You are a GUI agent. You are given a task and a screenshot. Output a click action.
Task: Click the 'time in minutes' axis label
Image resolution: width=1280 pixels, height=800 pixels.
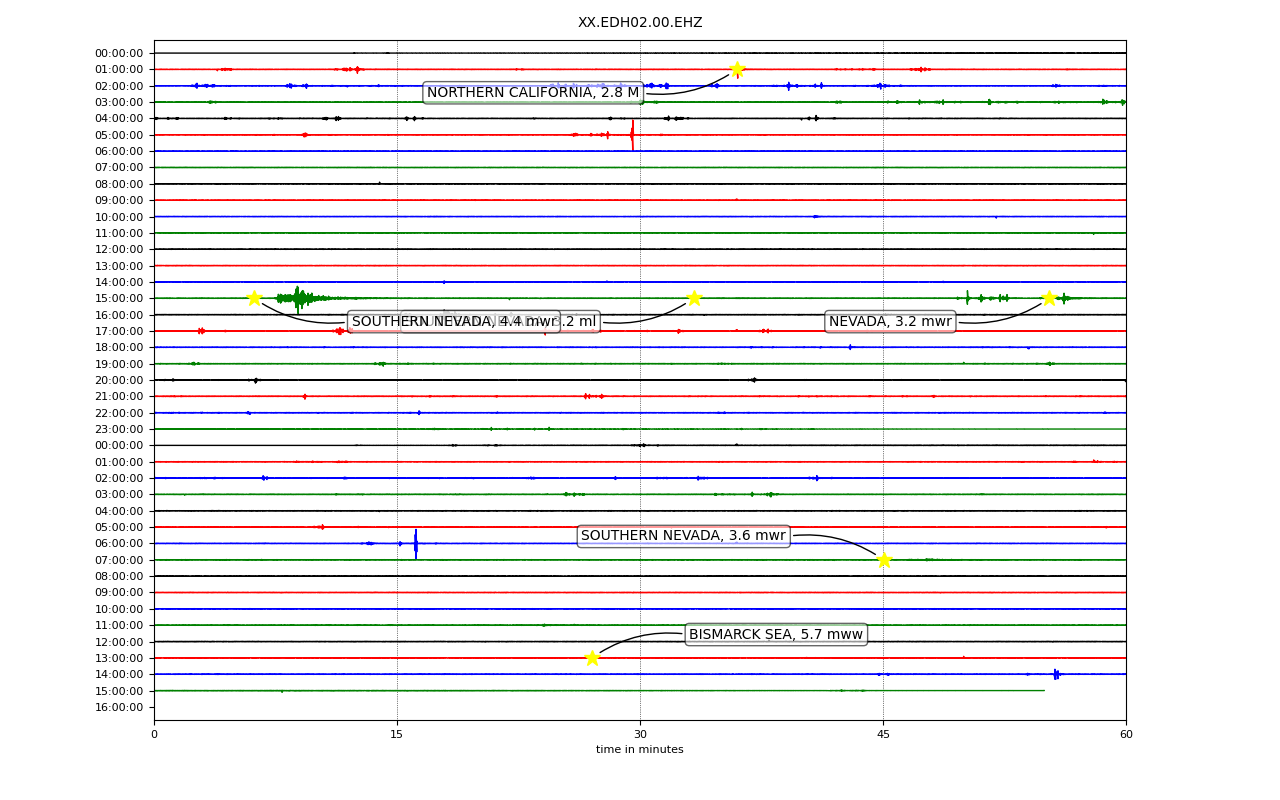pos(640,750)
